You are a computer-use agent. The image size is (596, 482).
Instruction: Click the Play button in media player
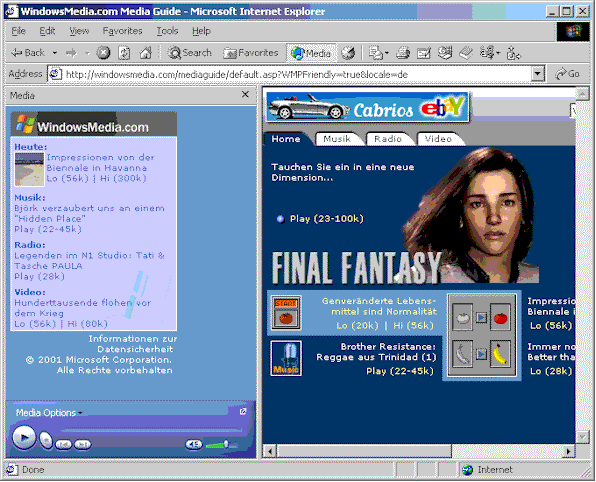pos(24,438)
